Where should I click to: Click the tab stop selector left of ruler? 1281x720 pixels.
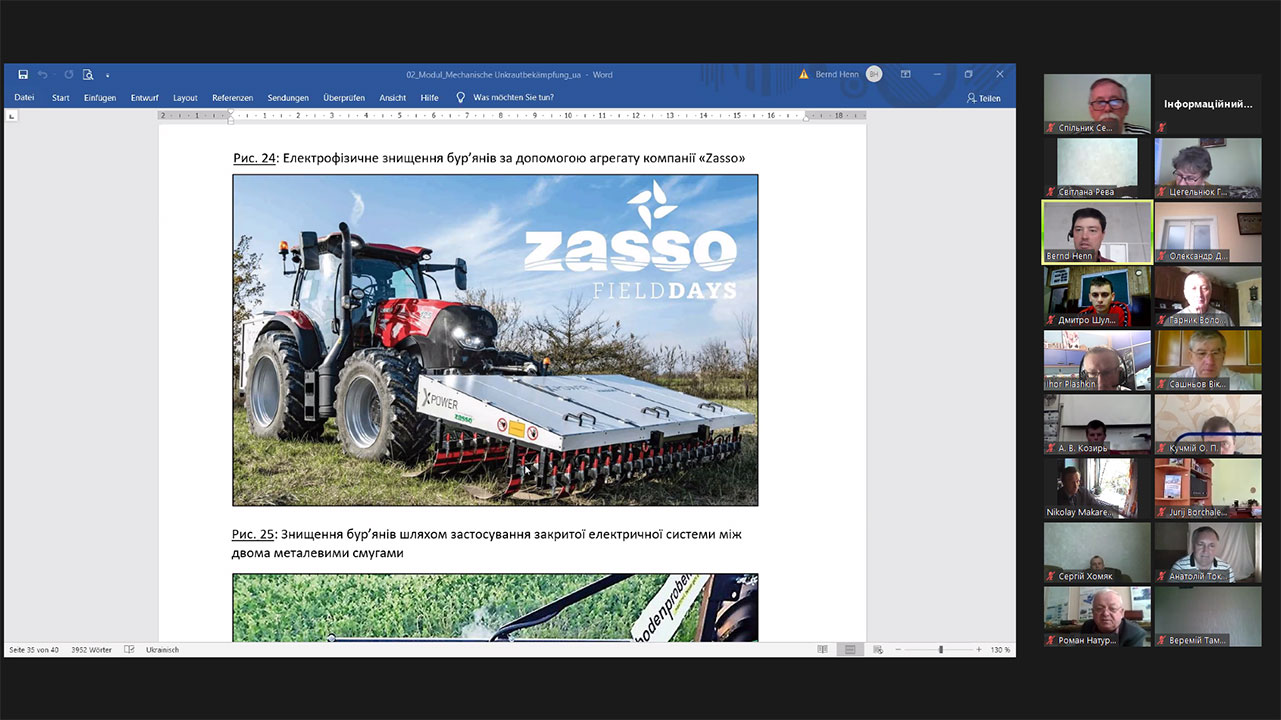point(12,117)
